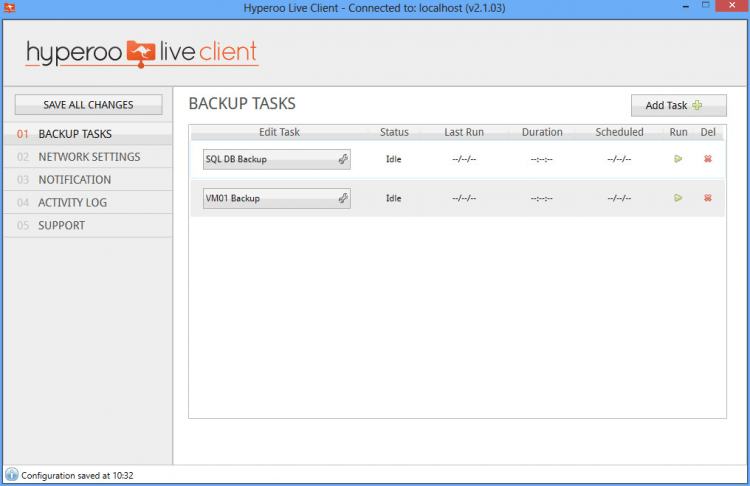The height and width of the screenshot is (486, 750).
Task: Click the Duration column header
Action: coord(542,132)
